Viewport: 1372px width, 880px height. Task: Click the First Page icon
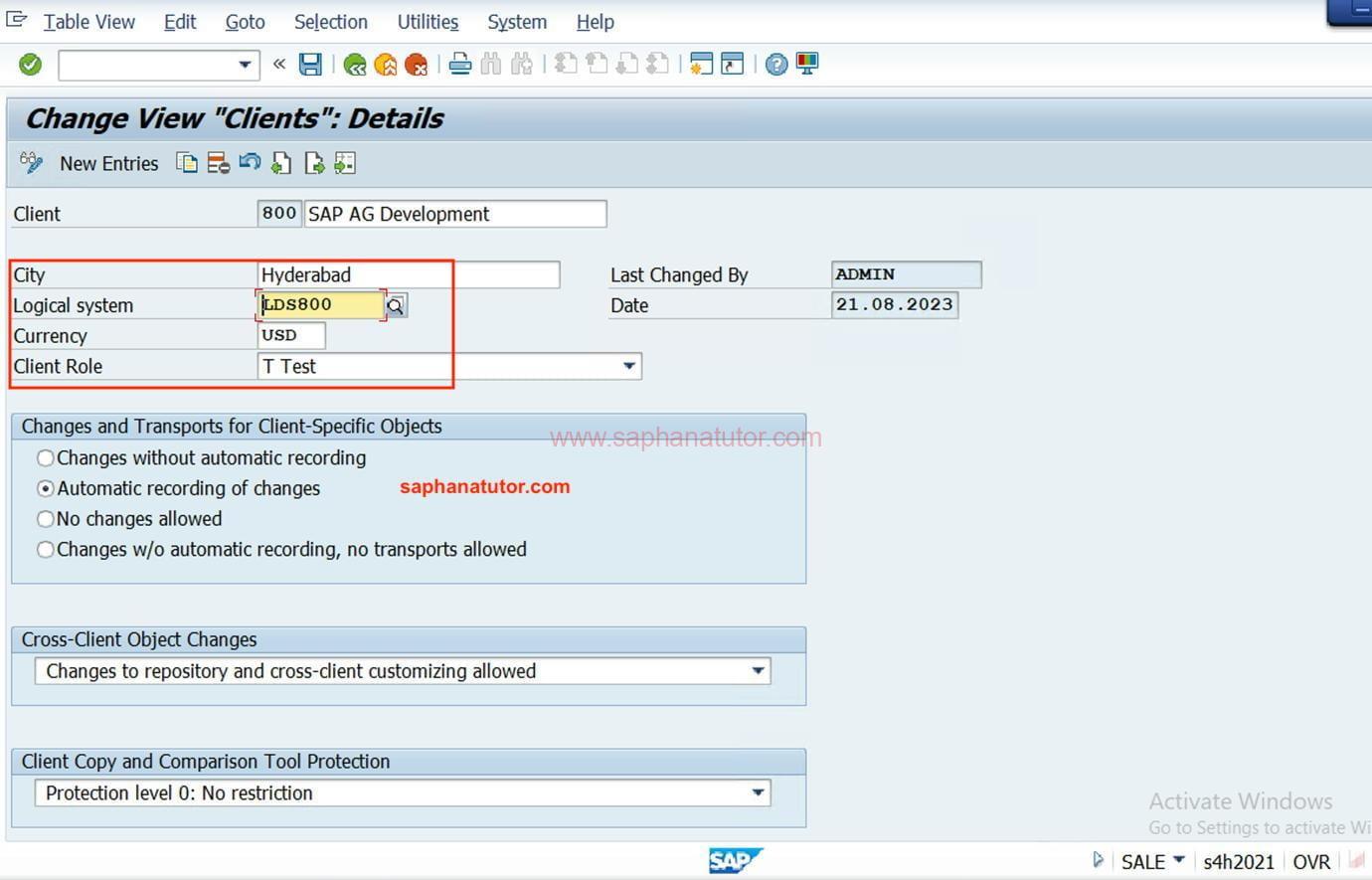coord(566,65)
